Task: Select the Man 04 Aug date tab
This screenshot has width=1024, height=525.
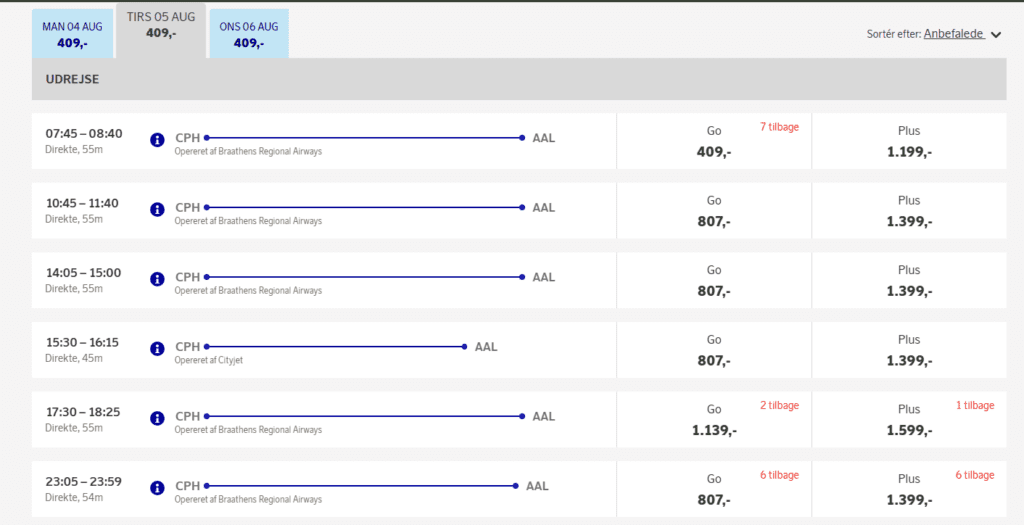Action: pyautogui.click(x=72, y=34)
